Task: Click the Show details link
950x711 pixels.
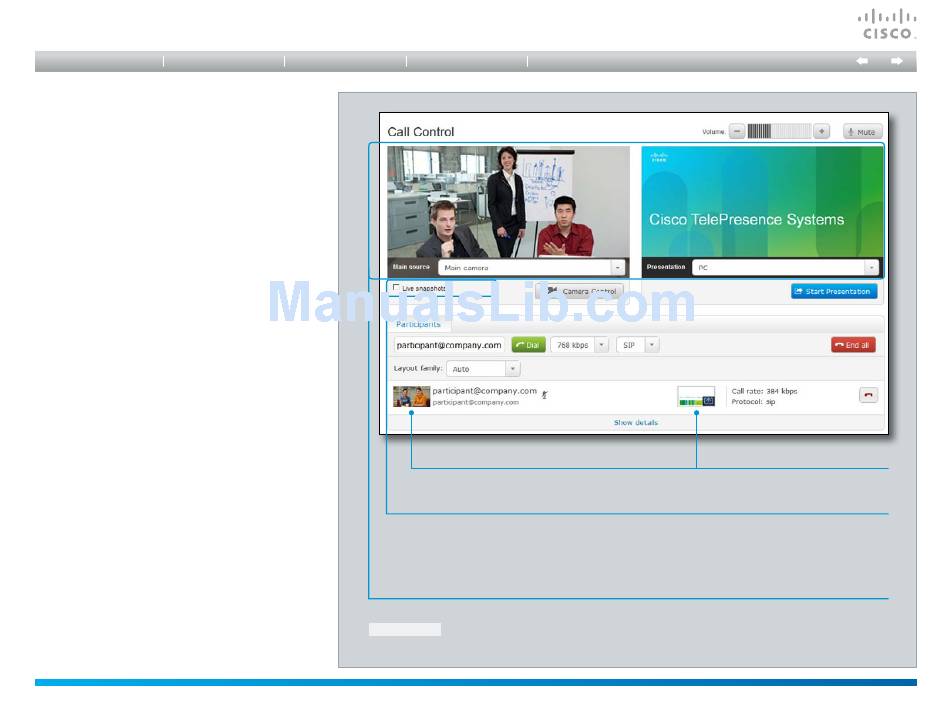Action: 636,423
